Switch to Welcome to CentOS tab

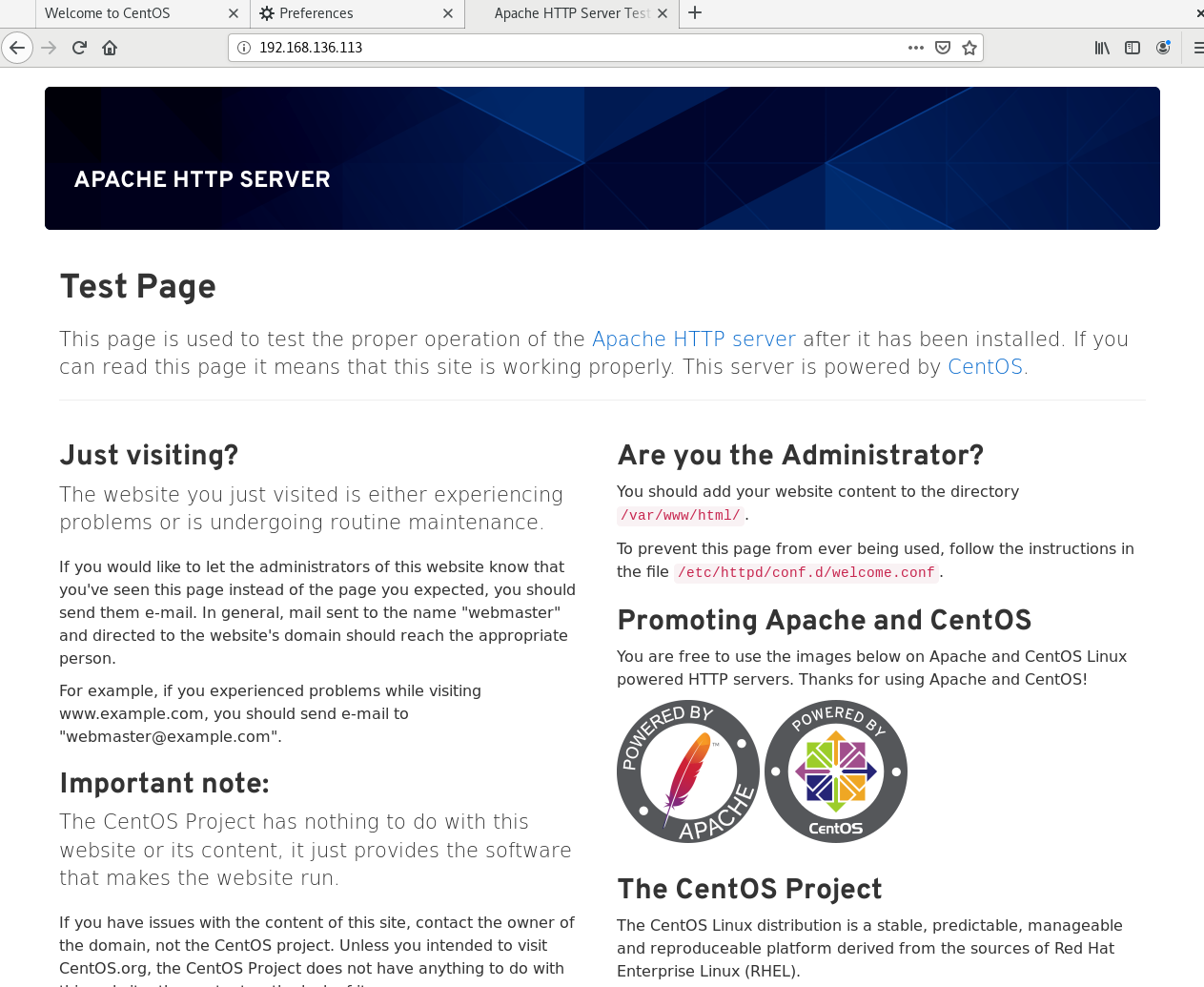(x=142, y=13)
